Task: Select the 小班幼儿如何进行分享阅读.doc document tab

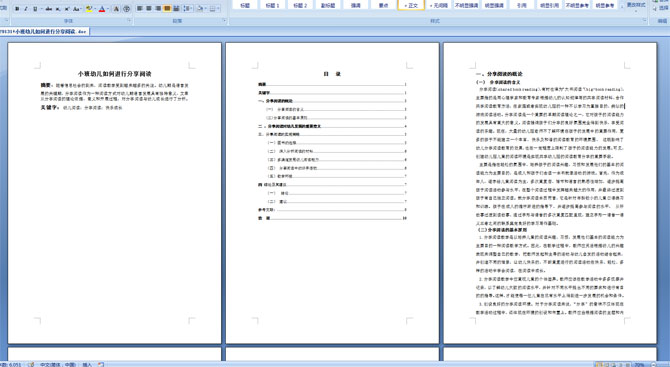Action: 44,32
